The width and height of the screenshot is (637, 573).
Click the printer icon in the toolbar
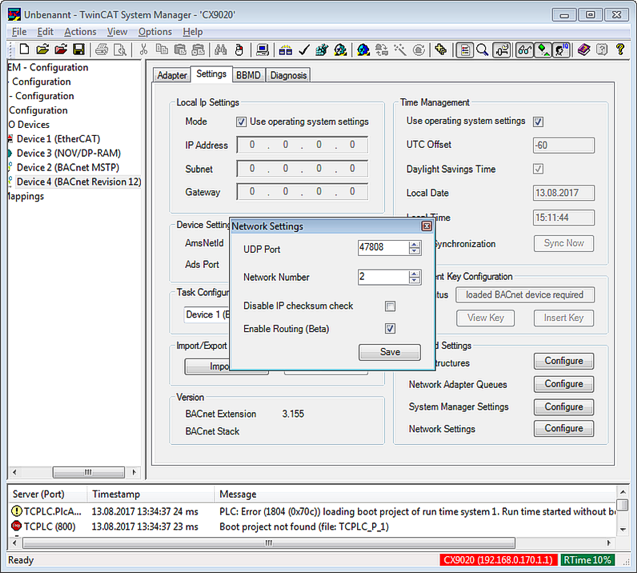click(x=102, y=50)
